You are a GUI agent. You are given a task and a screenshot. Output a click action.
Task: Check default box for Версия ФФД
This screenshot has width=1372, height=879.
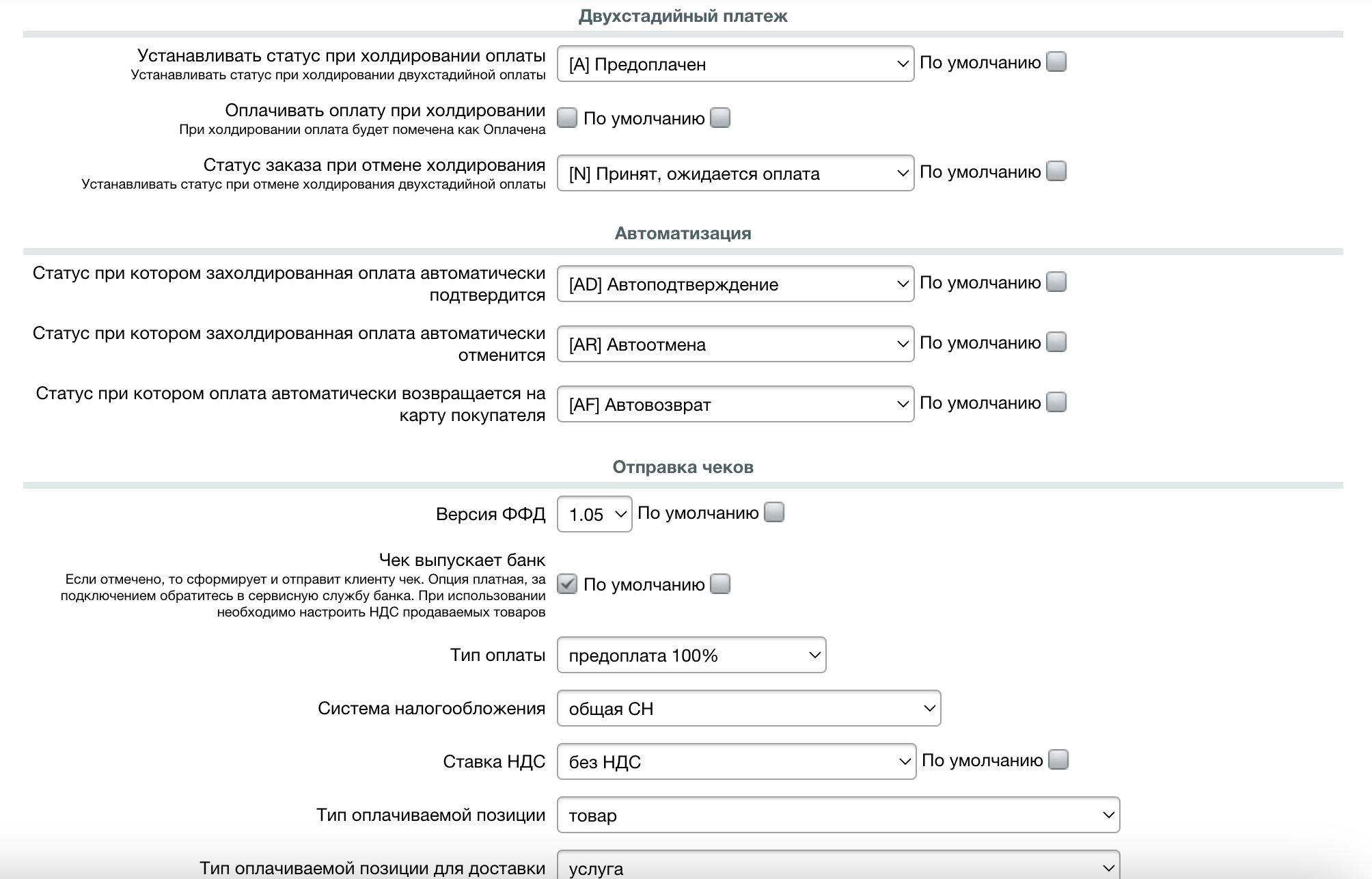click(774, 513)
